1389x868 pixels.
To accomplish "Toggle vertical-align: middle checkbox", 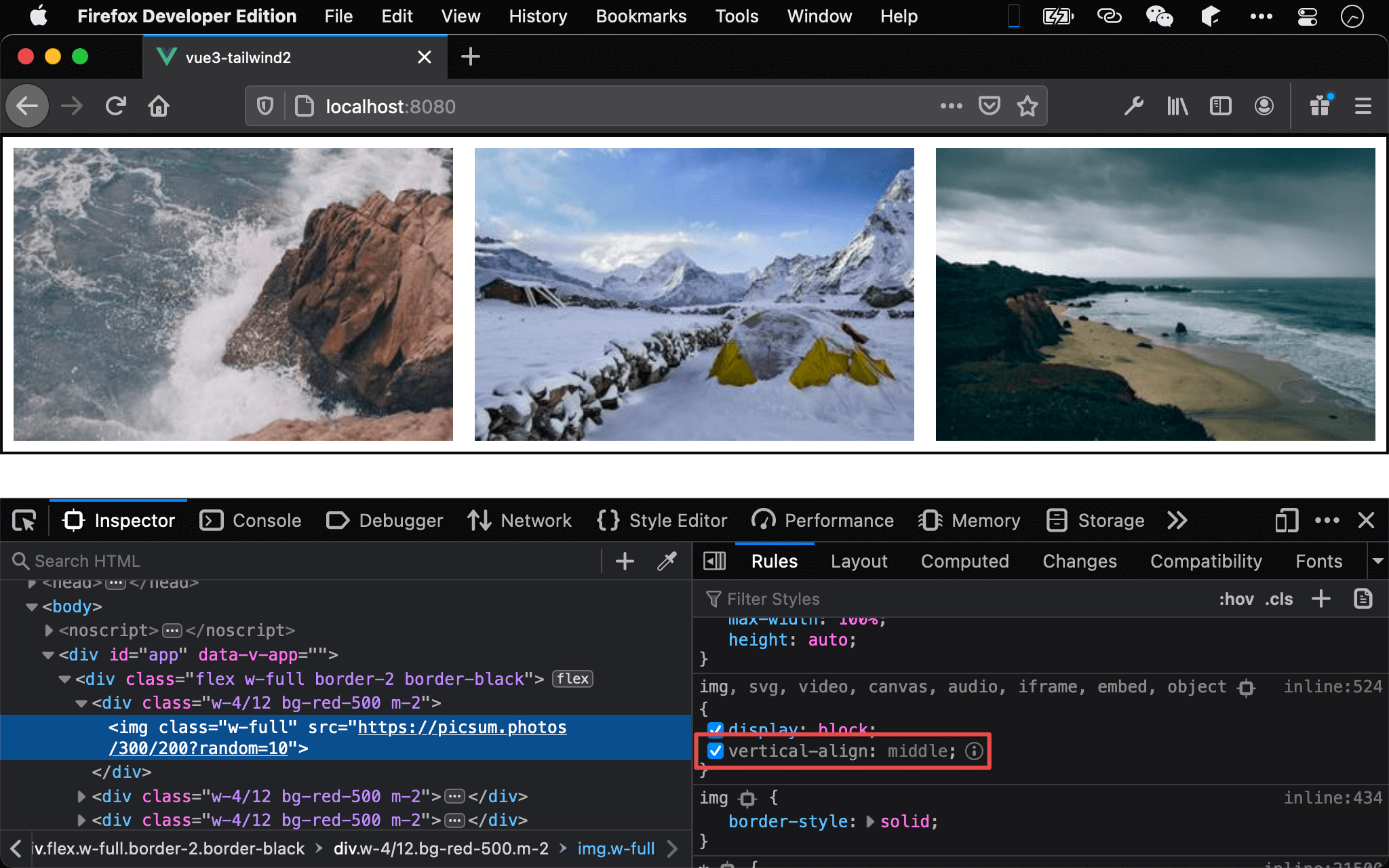I will pyautogui.click(x=714, y=751).
